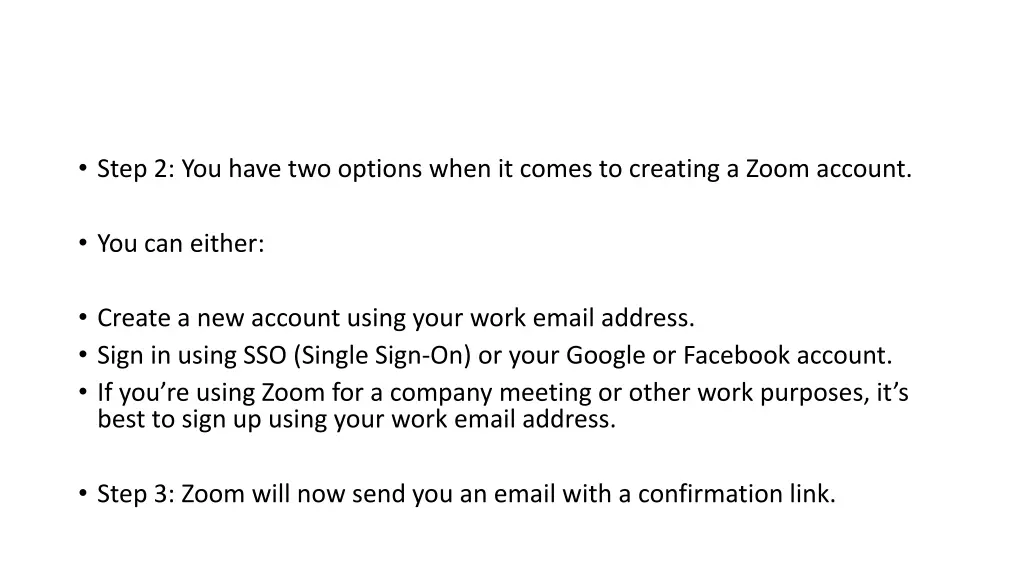
Task: Click the words "confirmation link"
Action: 735,494
